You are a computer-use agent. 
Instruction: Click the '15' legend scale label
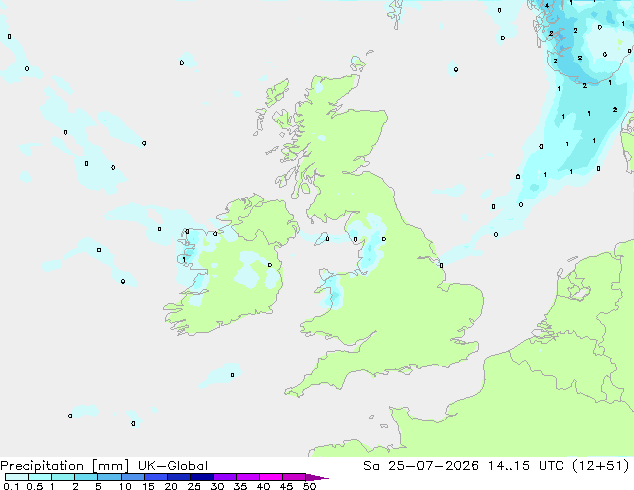[148, 486]
